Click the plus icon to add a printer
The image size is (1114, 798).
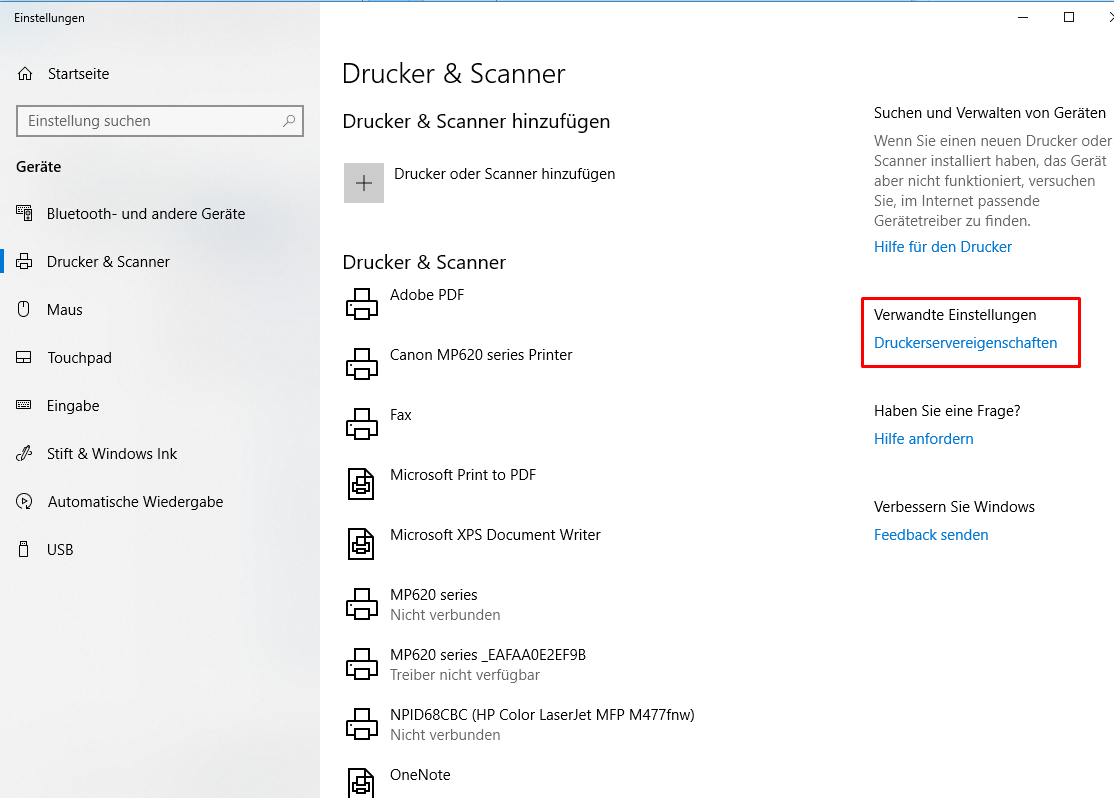(x=364, y=183)
